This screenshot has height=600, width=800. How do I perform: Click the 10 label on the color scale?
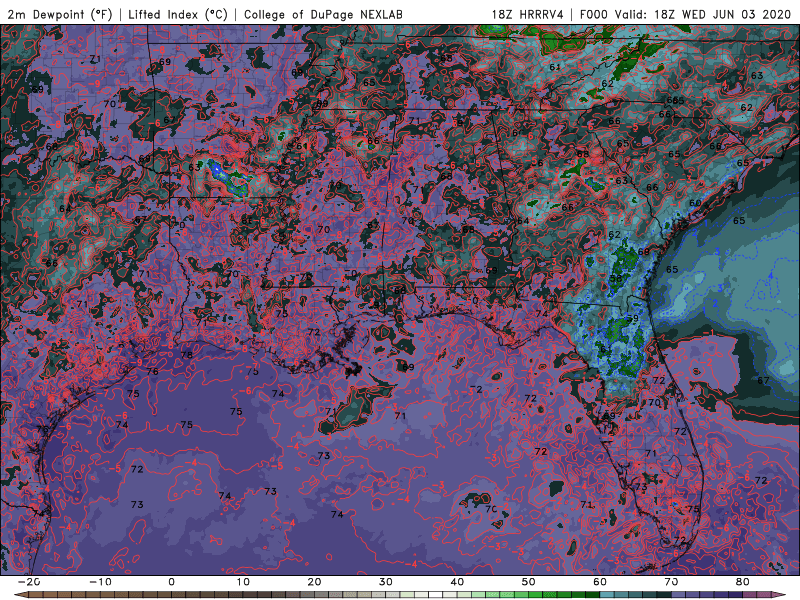pyautogui.click(x=243, y=582)
